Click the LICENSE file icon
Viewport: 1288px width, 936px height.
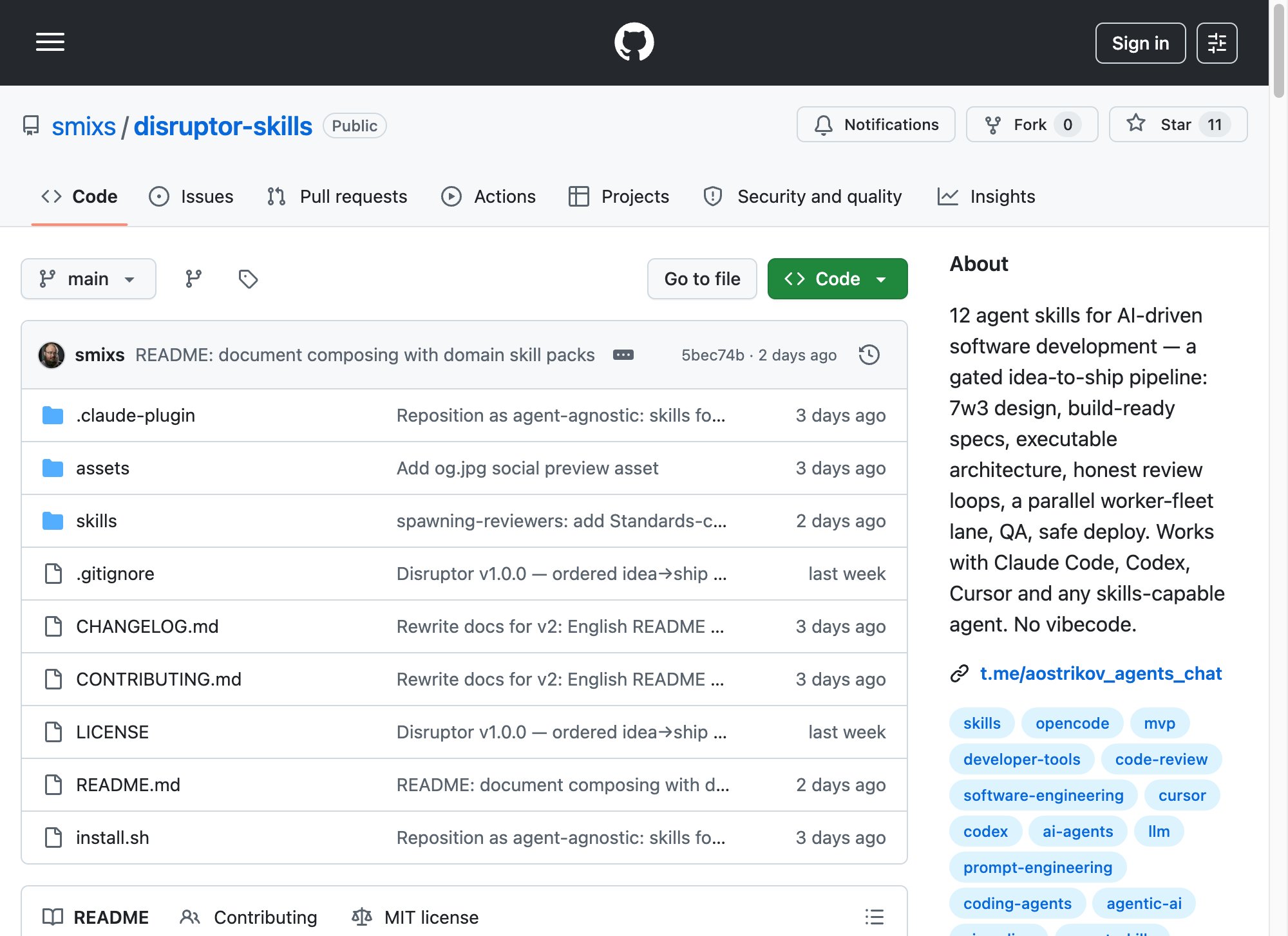coord(53,732)
